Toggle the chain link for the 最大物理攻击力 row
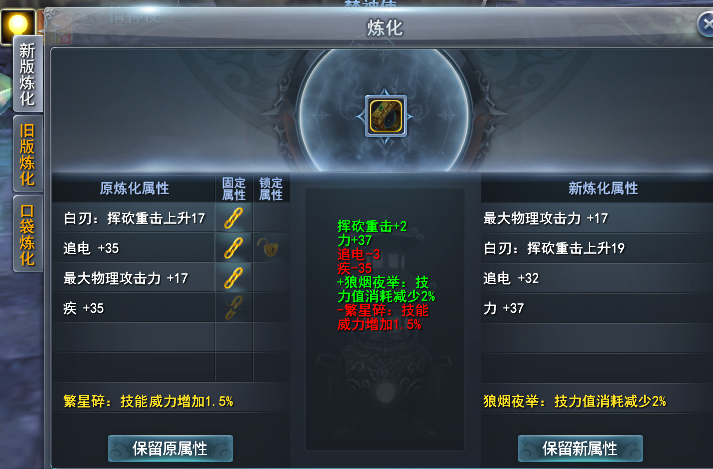The height and width of the screenshot is (469, 713). pos(233,278)
